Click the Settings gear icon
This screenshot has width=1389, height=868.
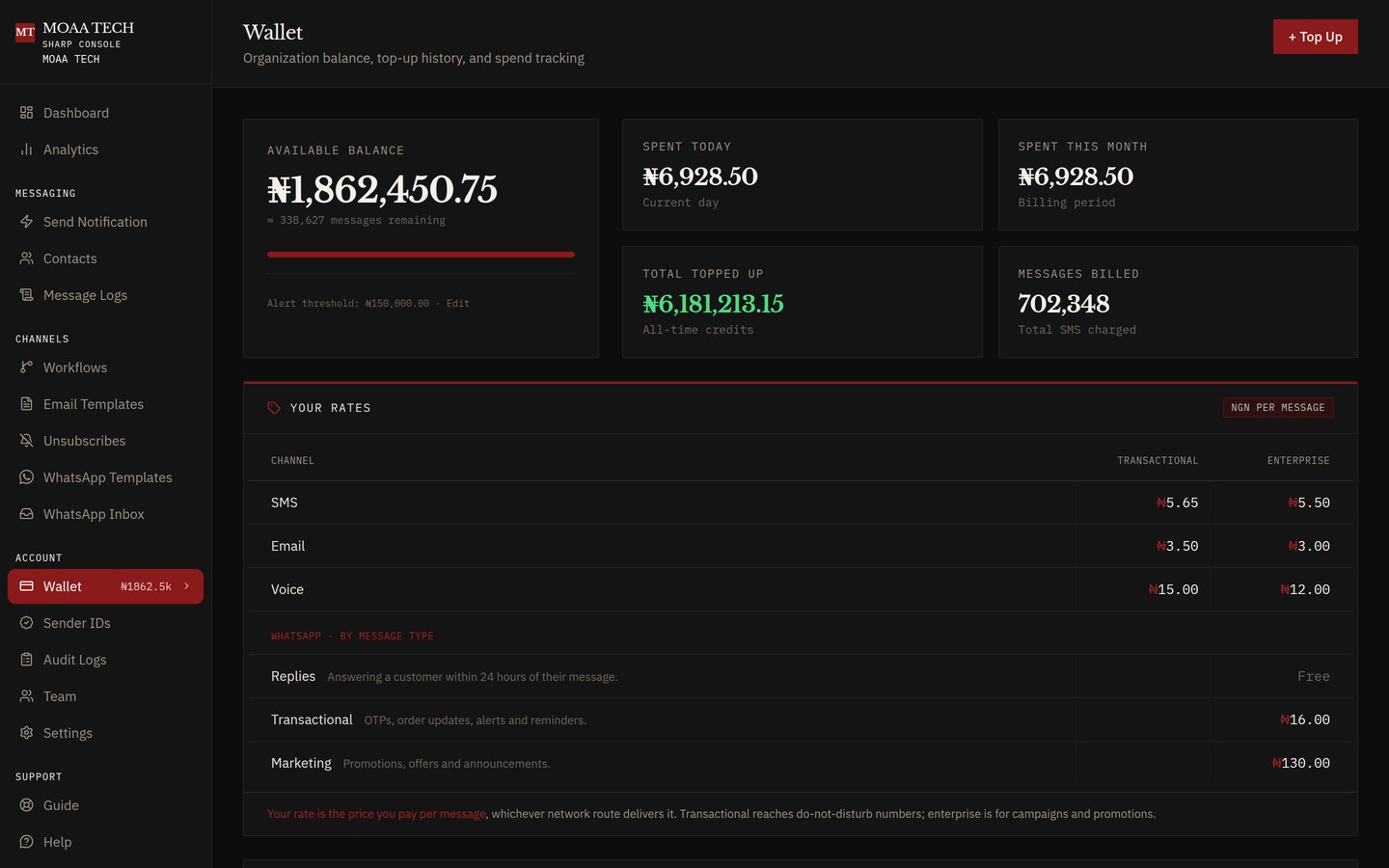27,733
